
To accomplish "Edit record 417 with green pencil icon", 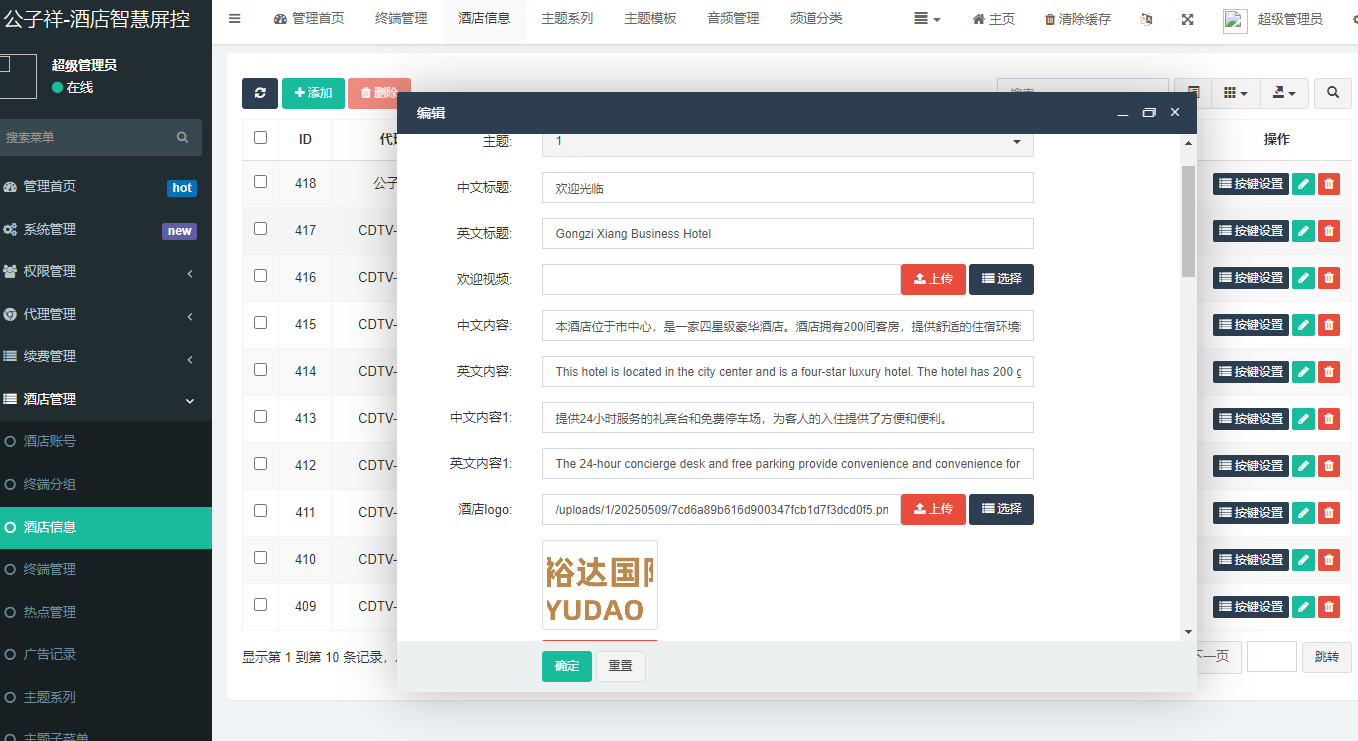I will point(1303,230).
